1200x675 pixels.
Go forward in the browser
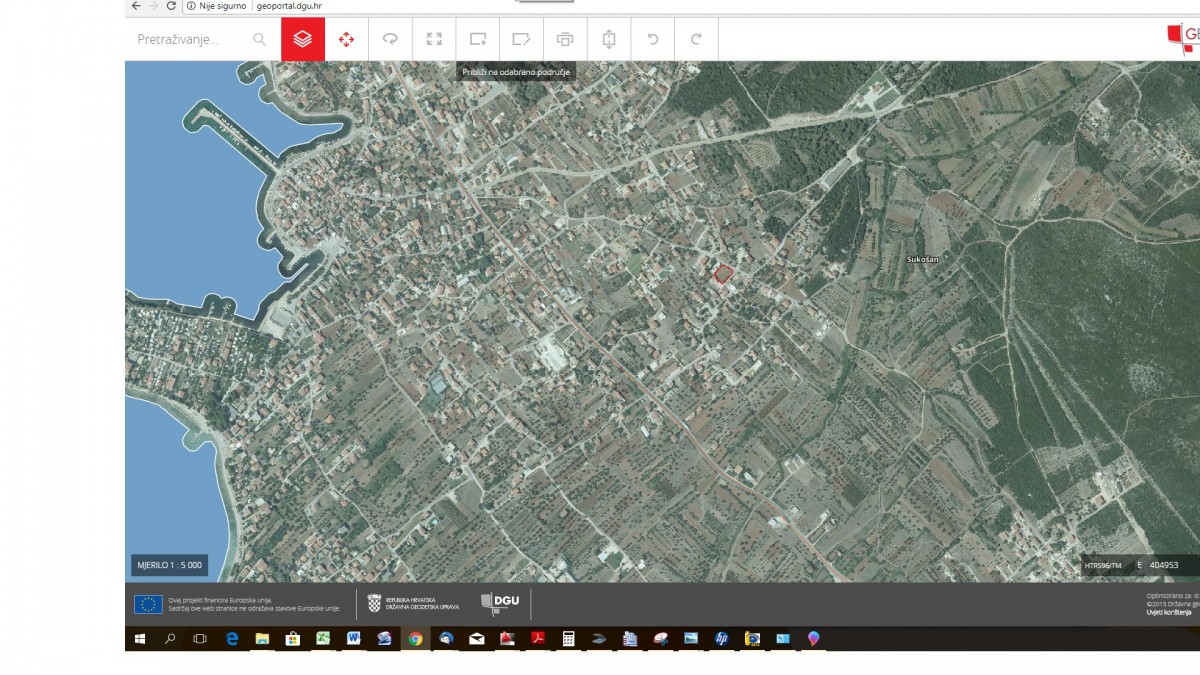(x=153, y=5)
